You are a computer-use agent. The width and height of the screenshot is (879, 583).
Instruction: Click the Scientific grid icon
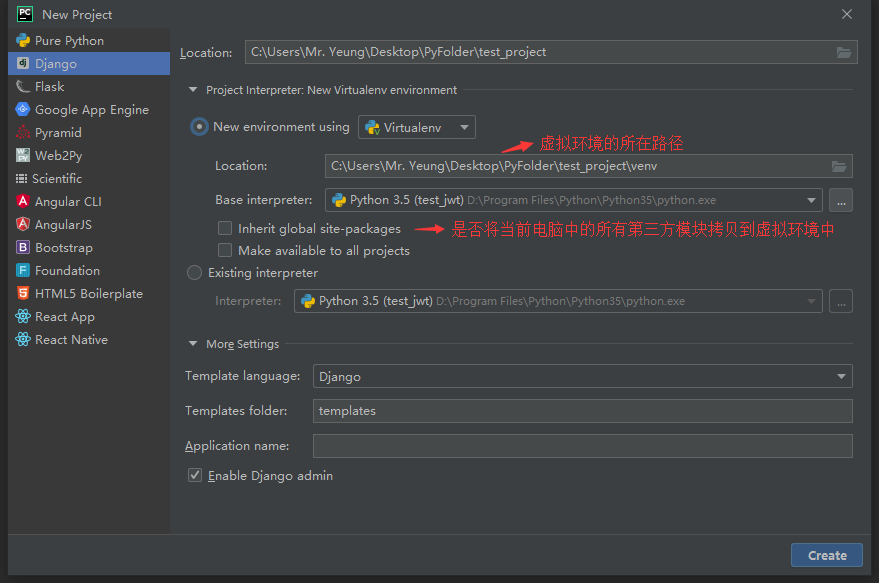point(21,178)
